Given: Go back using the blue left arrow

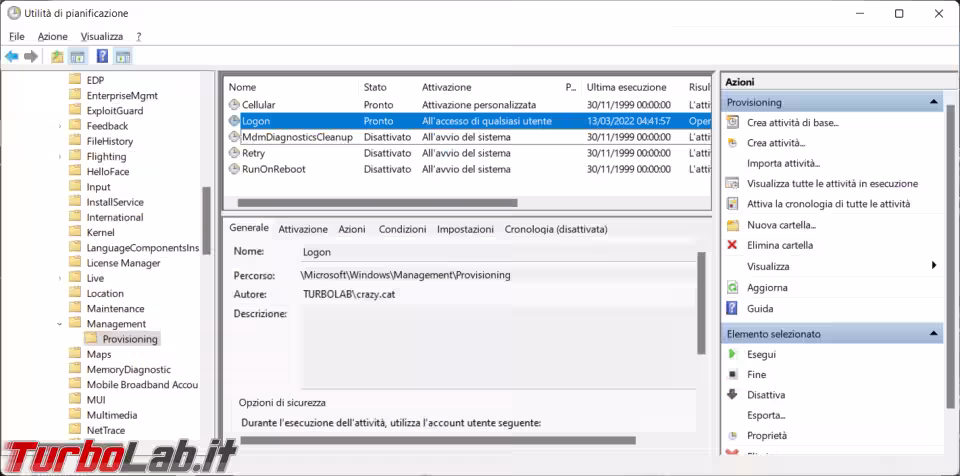Looking at the screenshot, I should [x=12, y=57].
